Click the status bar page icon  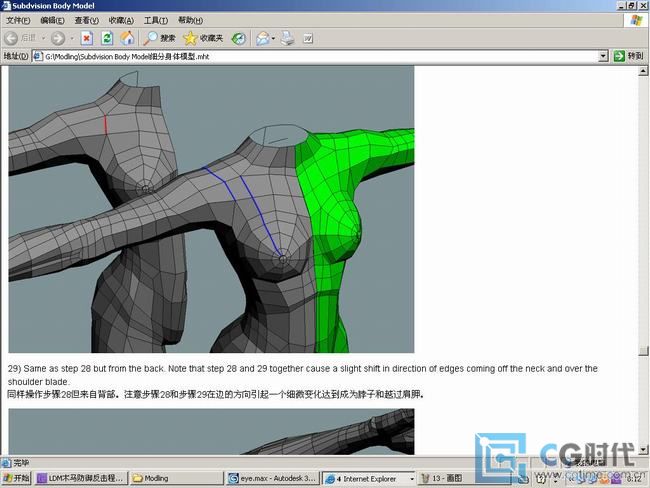(x=6, y=462)
